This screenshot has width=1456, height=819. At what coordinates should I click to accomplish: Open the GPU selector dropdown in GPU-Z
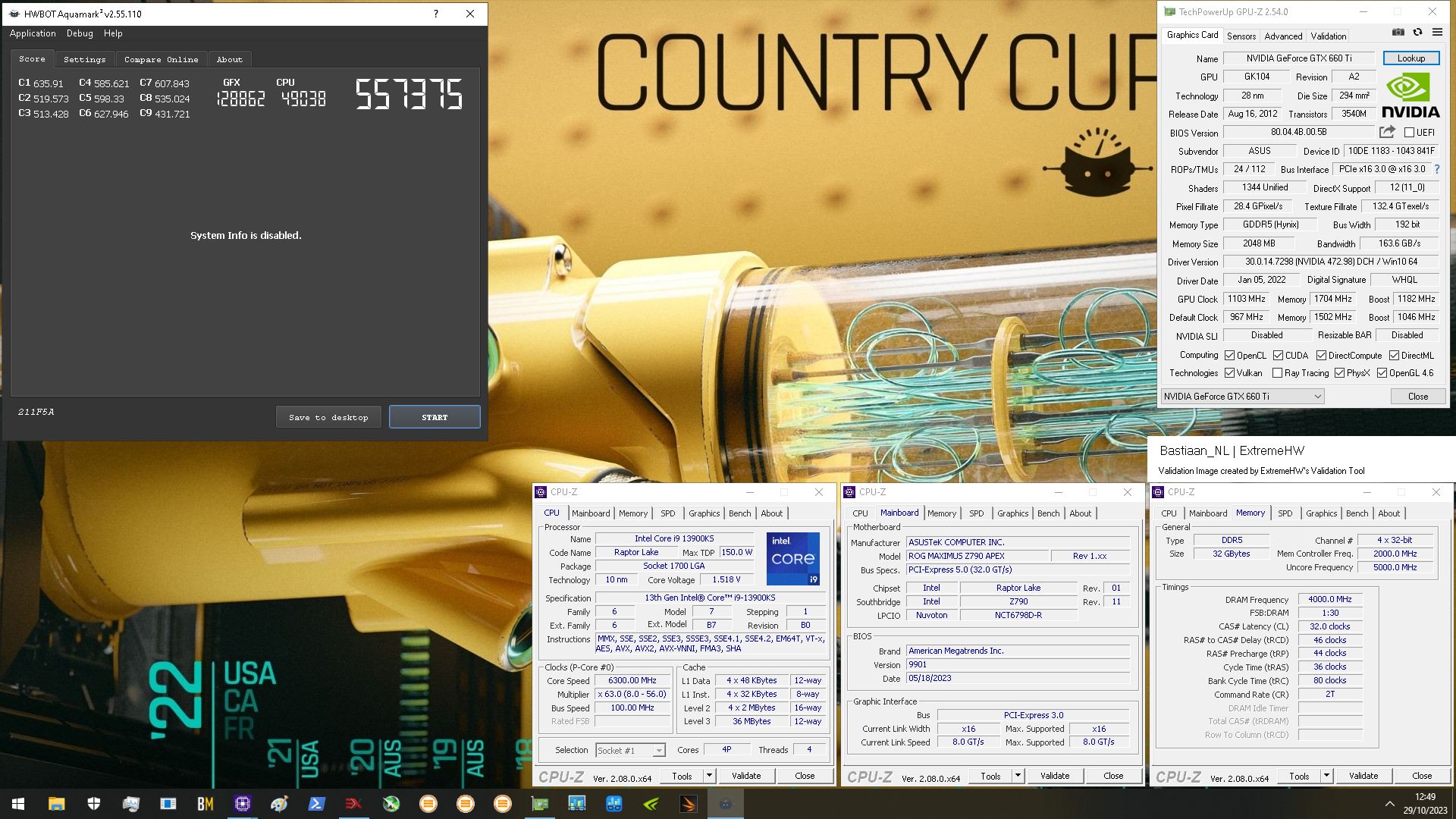(1243, 397)
